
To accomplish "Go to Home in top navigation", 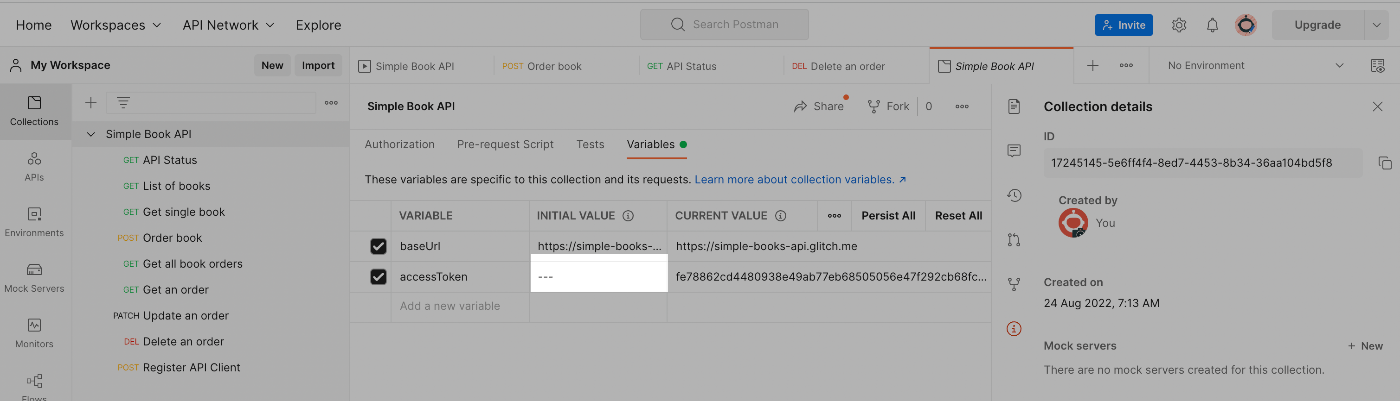I will pos(34,25).
